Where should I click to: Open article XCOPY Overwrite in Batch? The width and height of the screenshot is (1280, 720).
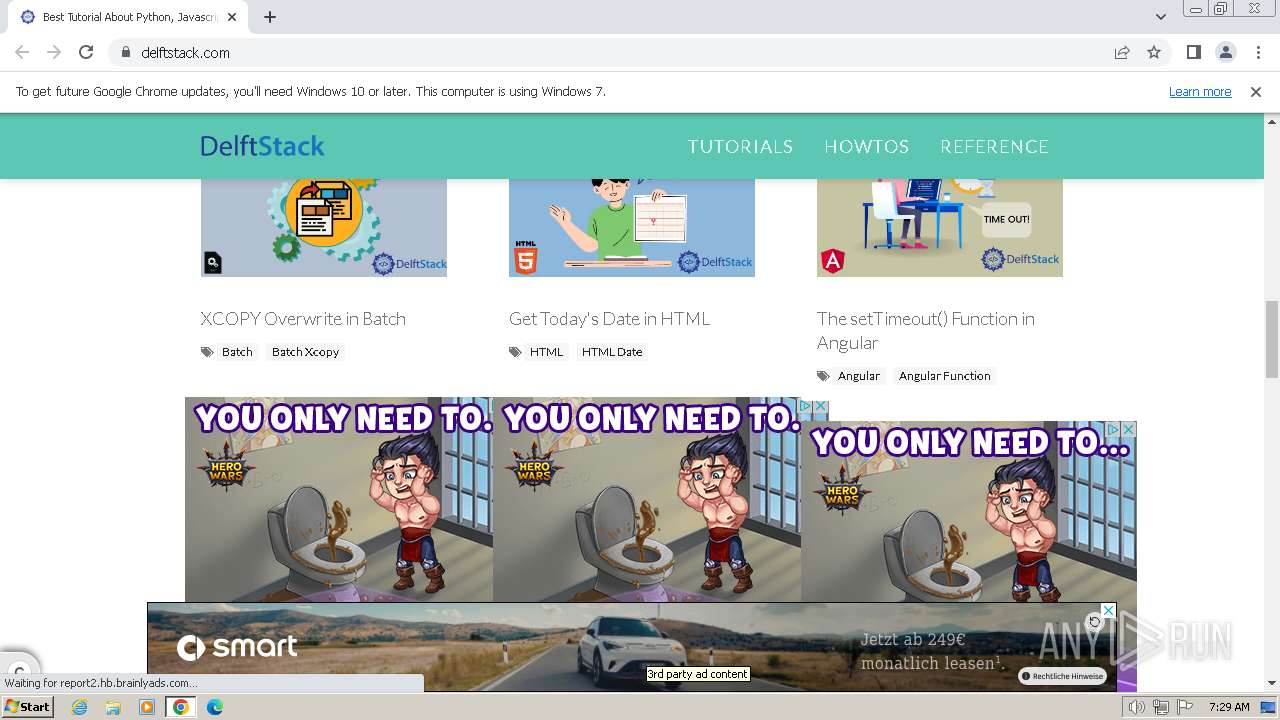(303, 318)
